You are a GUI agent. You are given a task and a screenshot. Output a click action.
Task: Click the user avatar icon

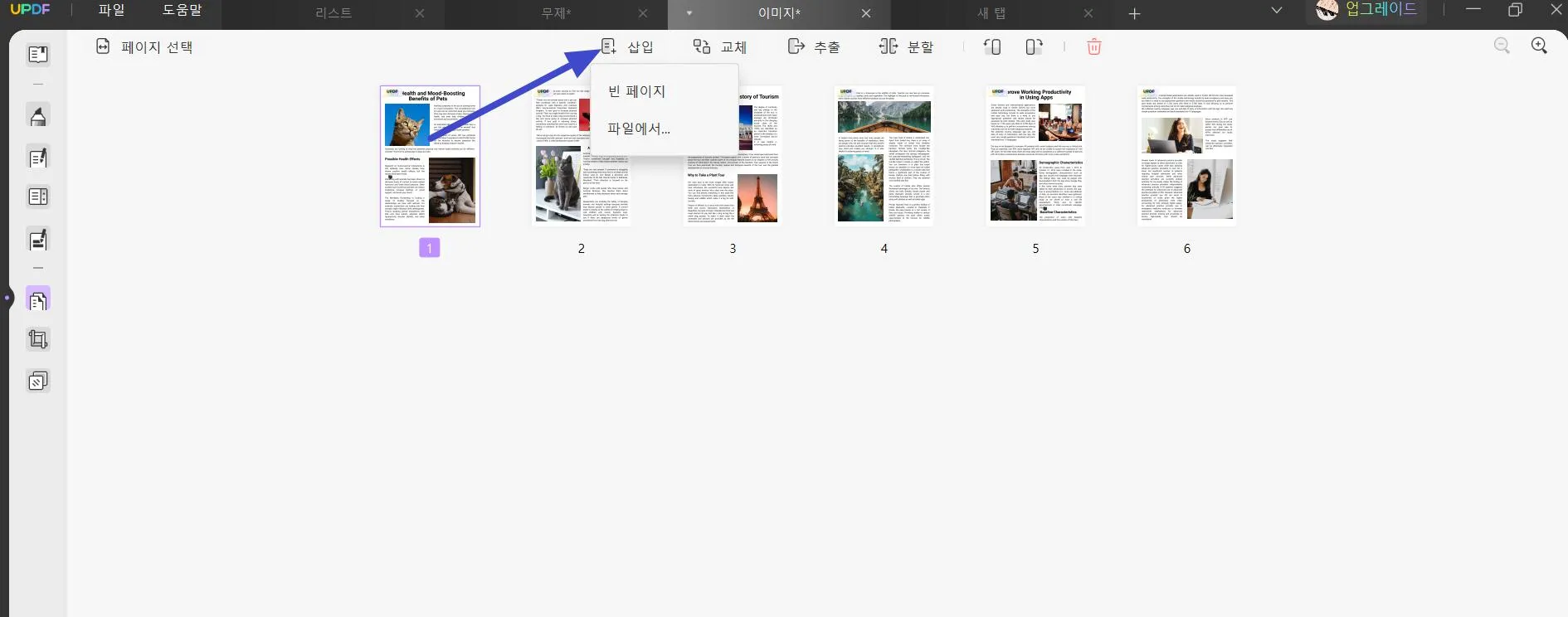(1327, 11)
